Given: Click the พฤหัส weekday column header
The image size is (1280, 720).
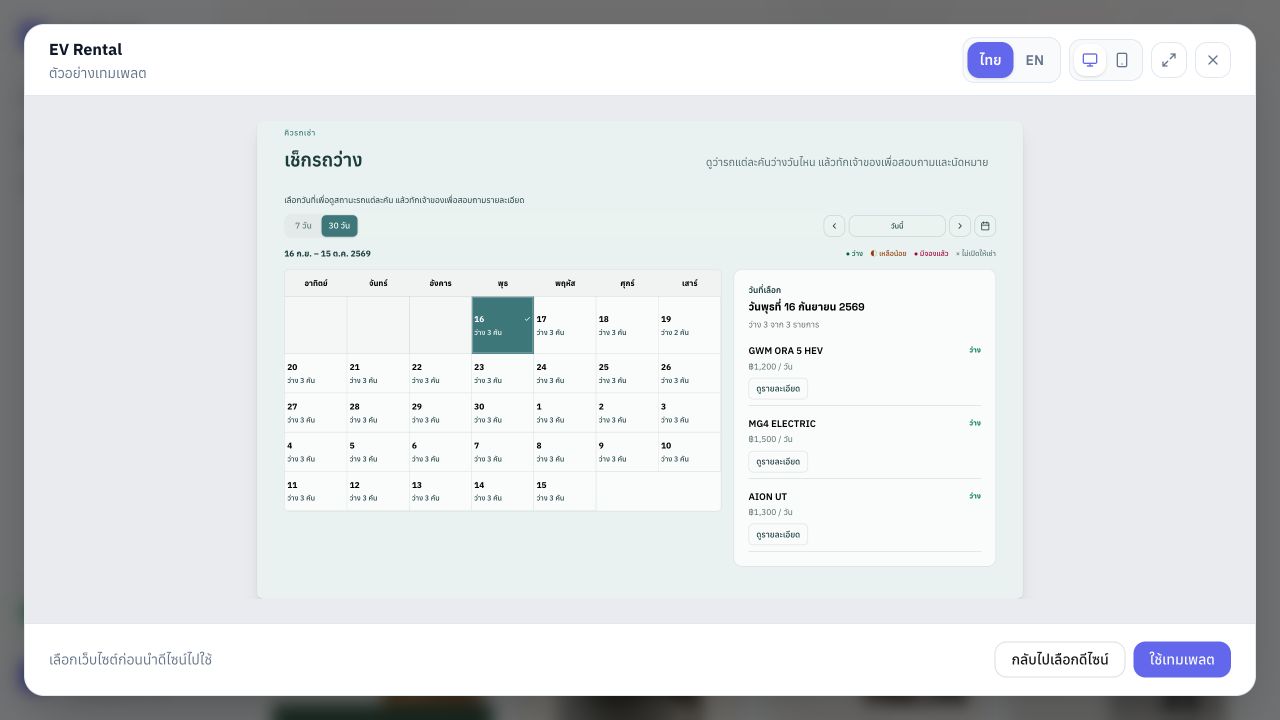Looking at the screenshot, I should [x=565, y=283].
